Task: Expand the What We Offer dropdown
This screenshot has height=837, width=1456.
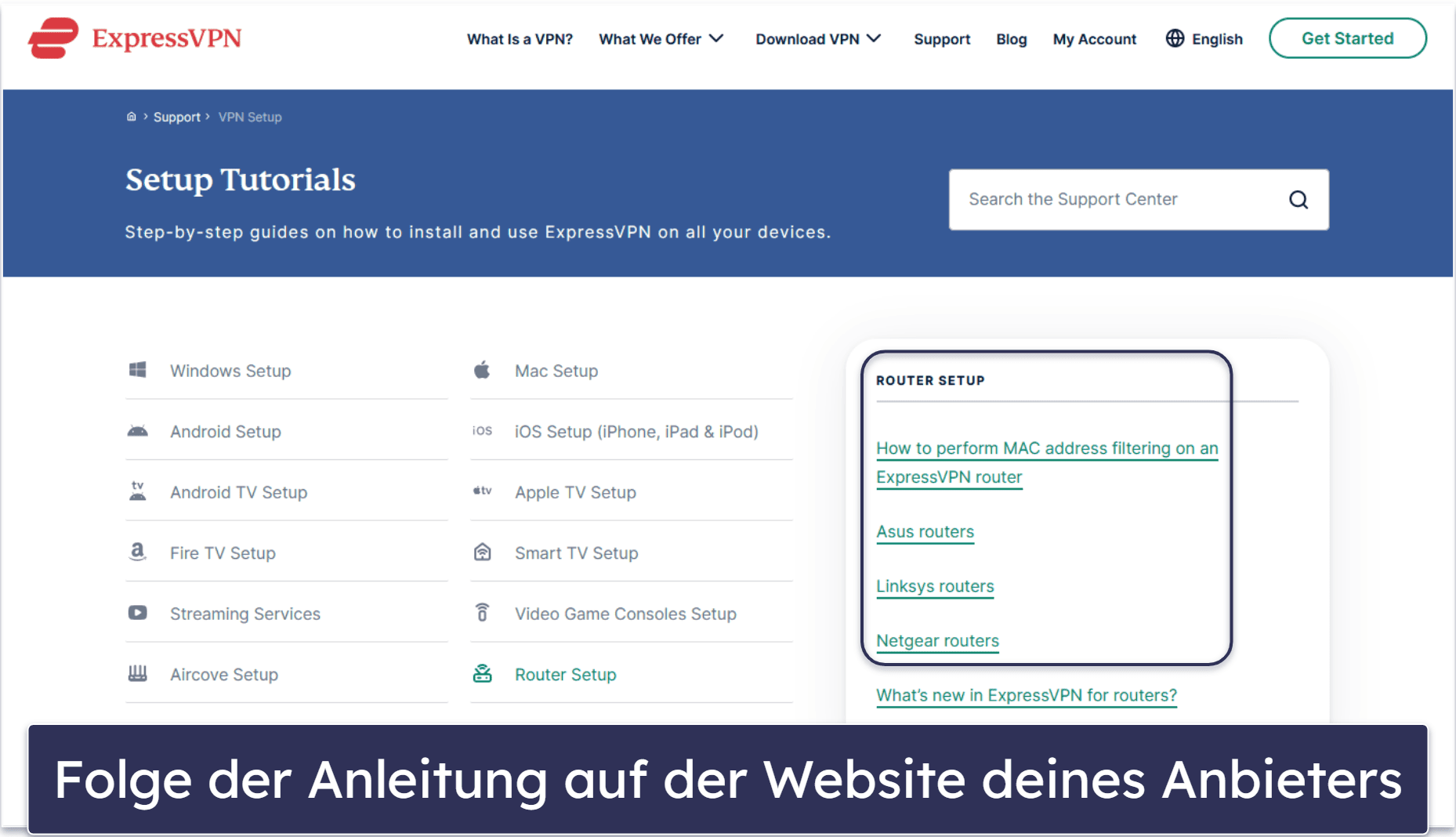Action: (x=661, y=39)
